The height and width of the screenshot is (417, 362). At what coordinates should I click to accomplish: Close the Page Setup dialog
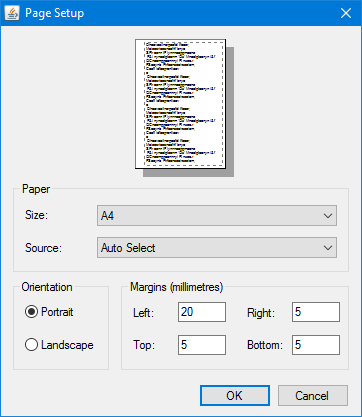coord(346,13)
